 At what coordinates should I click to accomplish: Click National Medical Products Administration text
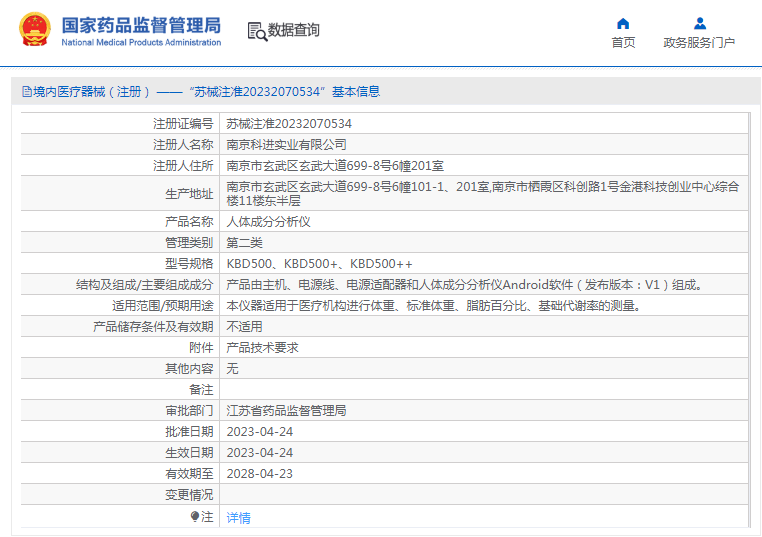pos(141,43)
